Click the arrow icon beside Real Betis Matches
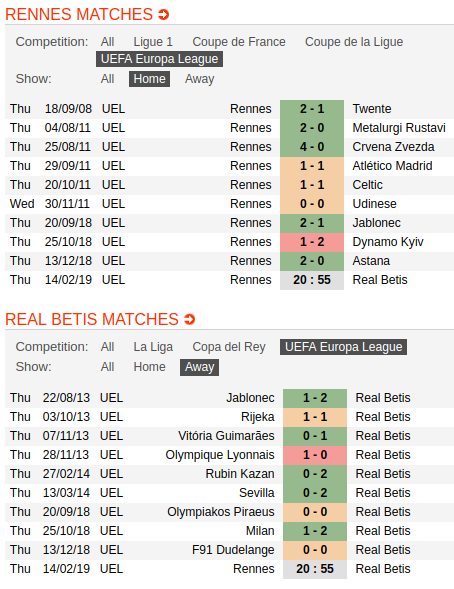The image size is (454, 589). (190, 319)
